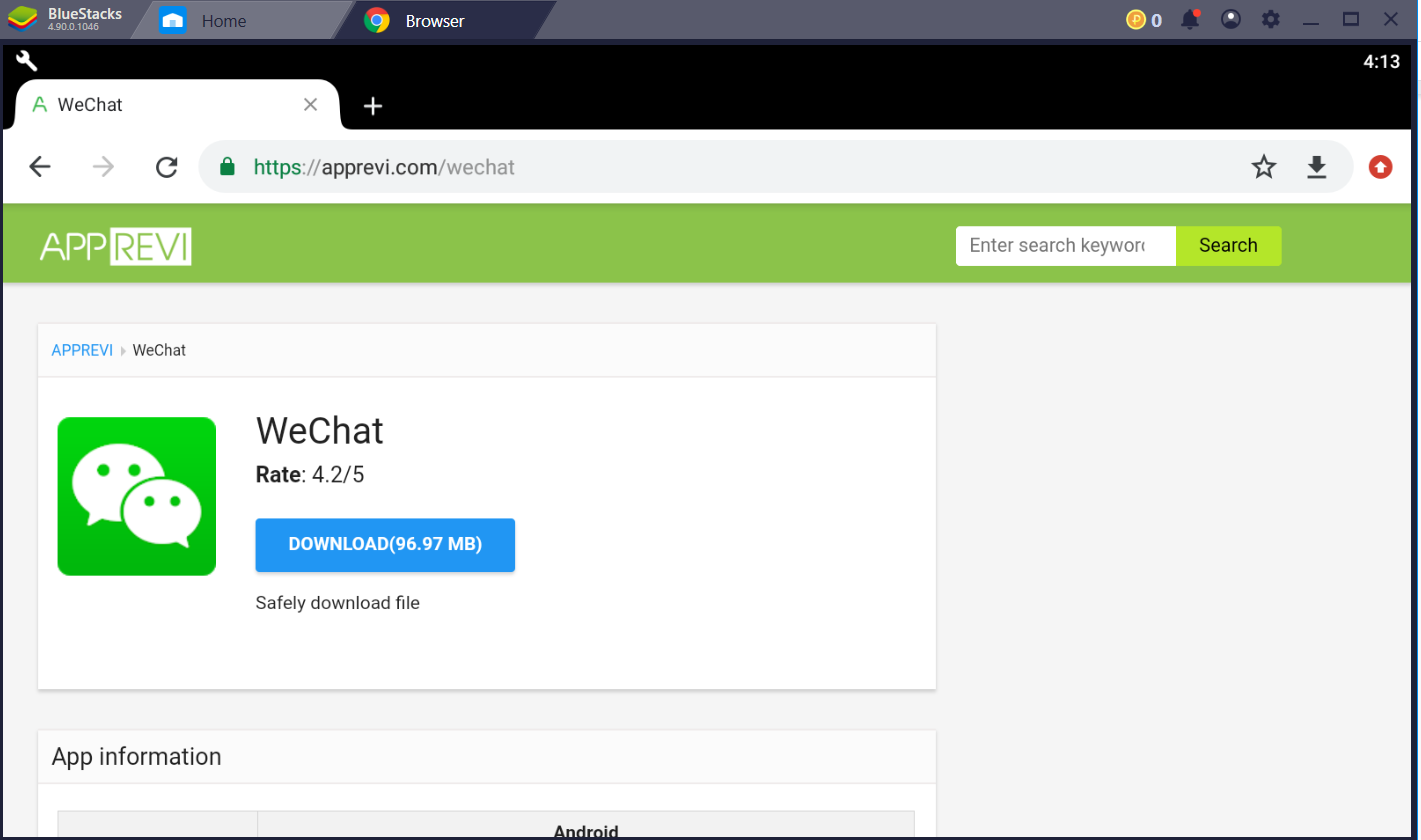This screenshot has height=840, width=1421.
Task: Go back to previous page
Action: [40, 167]
